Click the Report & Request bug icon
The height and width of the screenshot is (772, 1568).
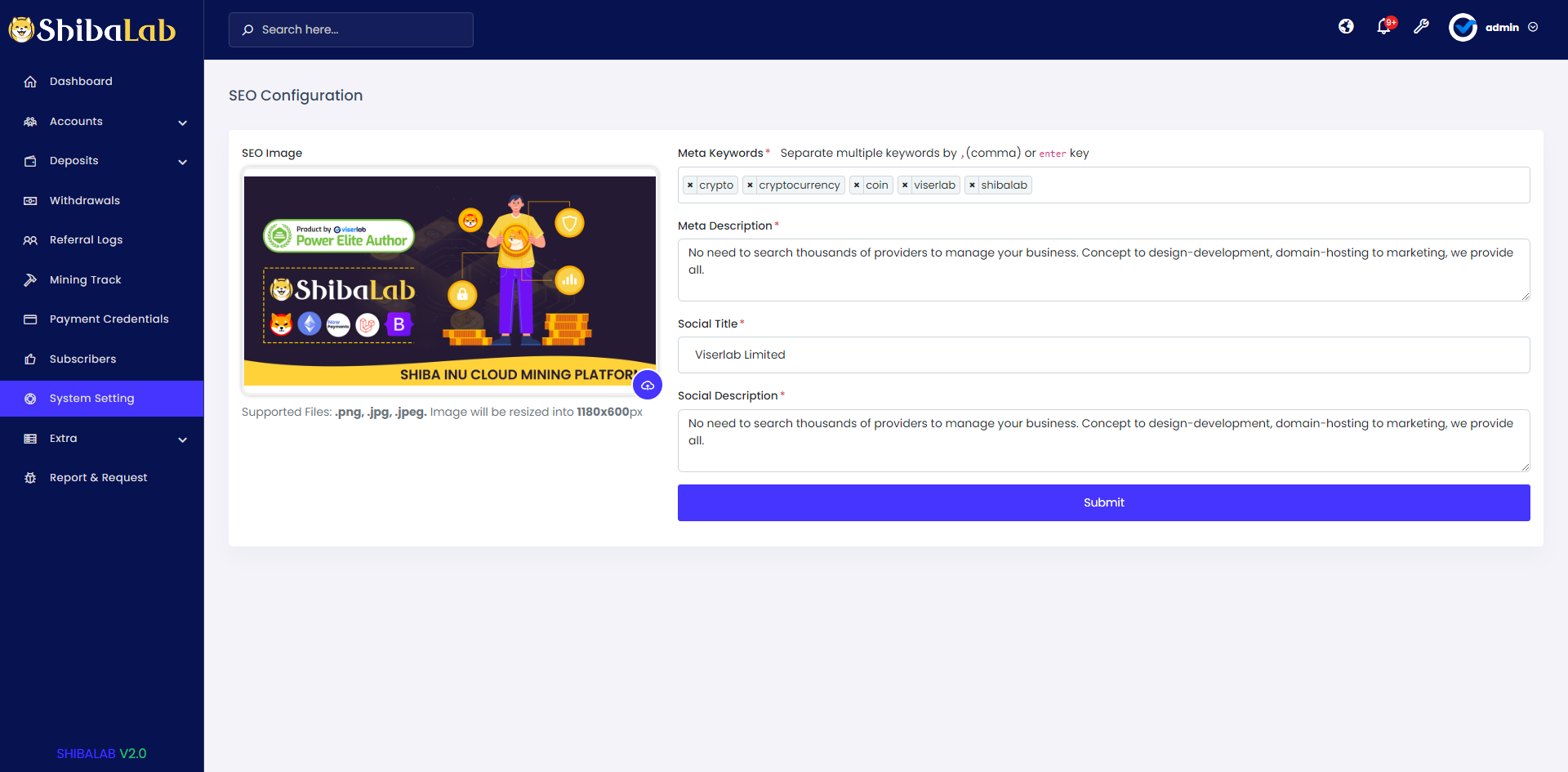click(x=30, y=478)
